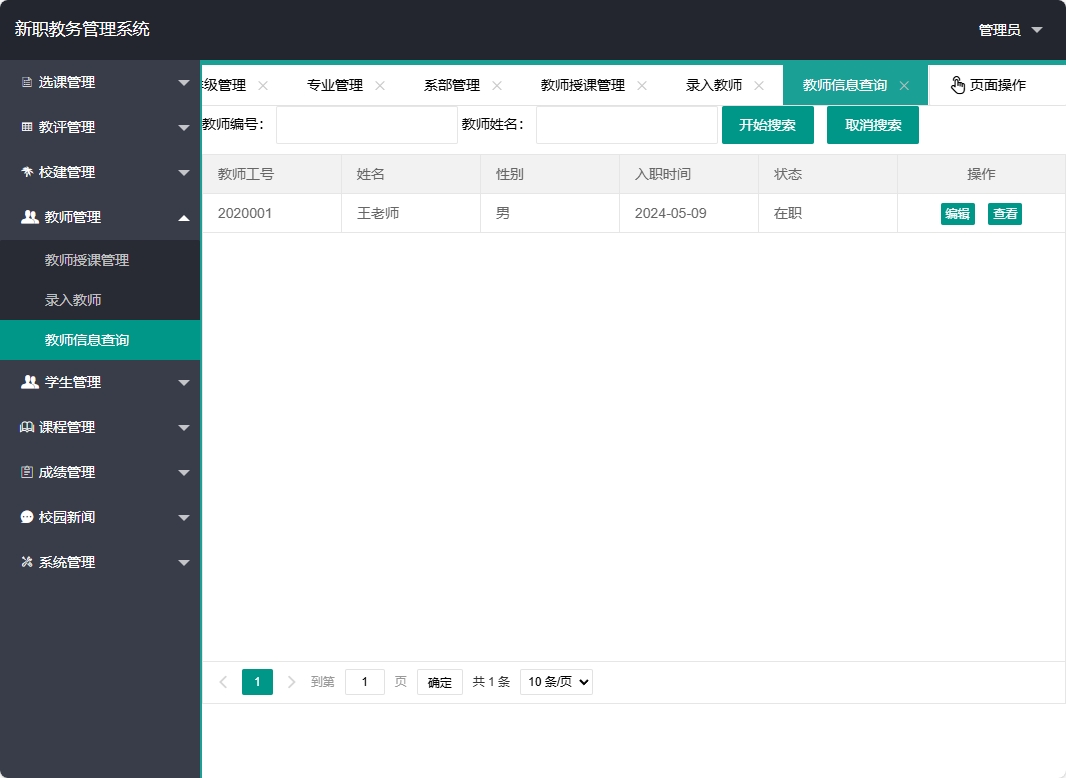Collapse the 教师管理 menu section
1066x778 pixels.
(100, 217)
